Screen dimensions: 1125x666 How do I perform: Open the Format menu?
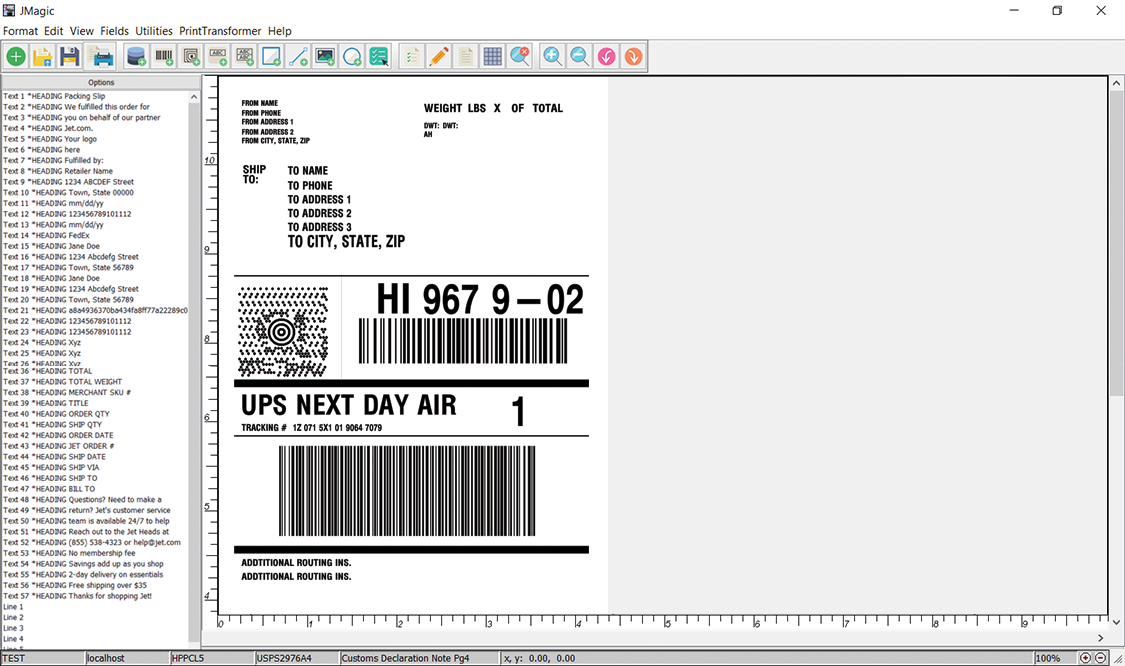[20, 31]
